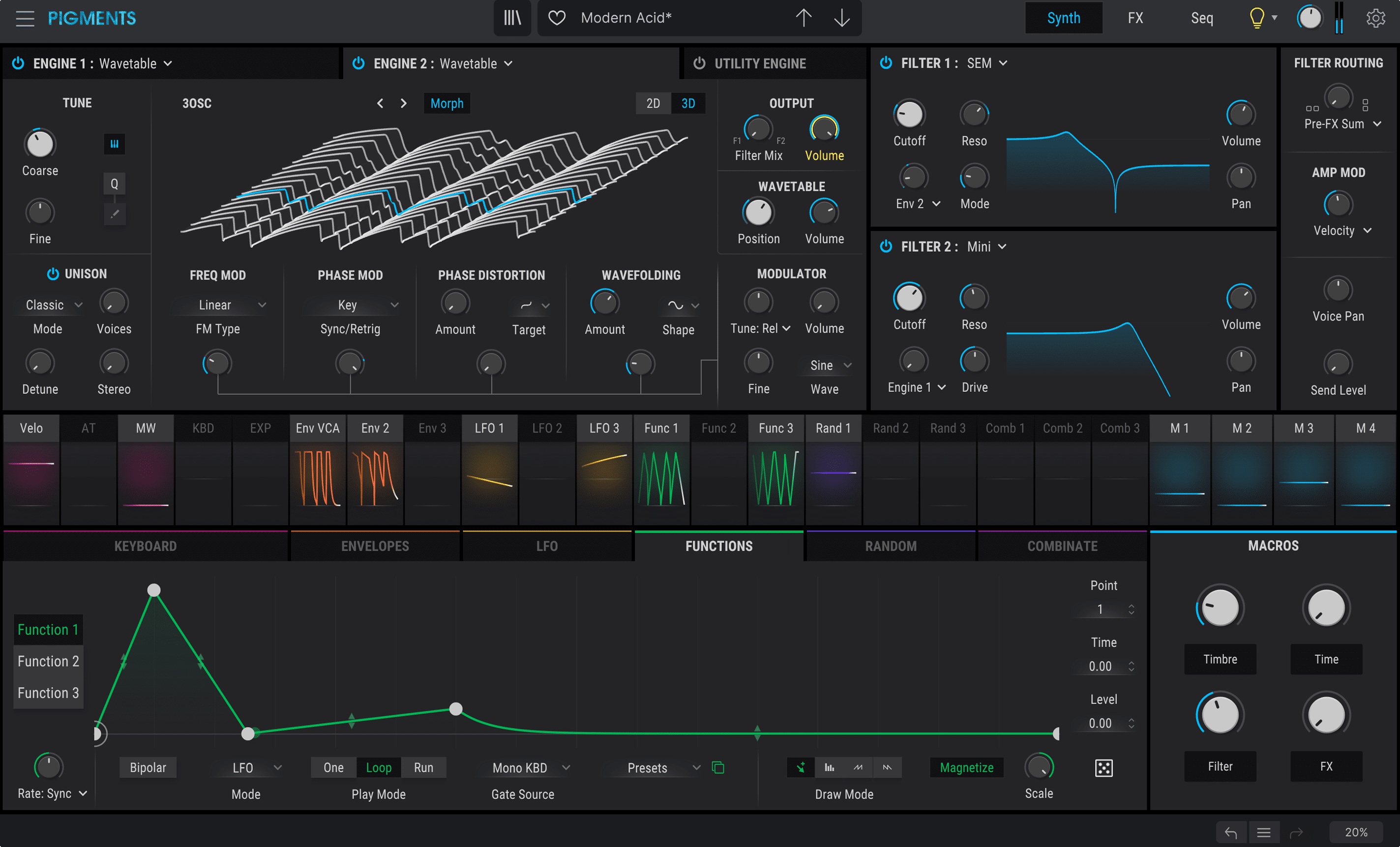This screenshot has width=1400, height=847.
Task: Open Engine 1 Wavetable type dropdown
Action: click(x=136, y=63)
